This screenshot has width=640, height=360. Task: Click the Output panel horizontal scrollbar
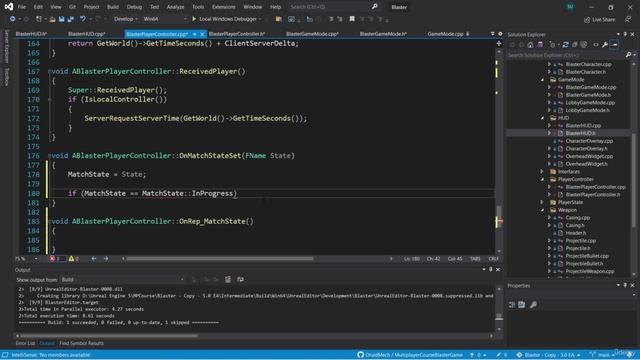coord(109,336)
